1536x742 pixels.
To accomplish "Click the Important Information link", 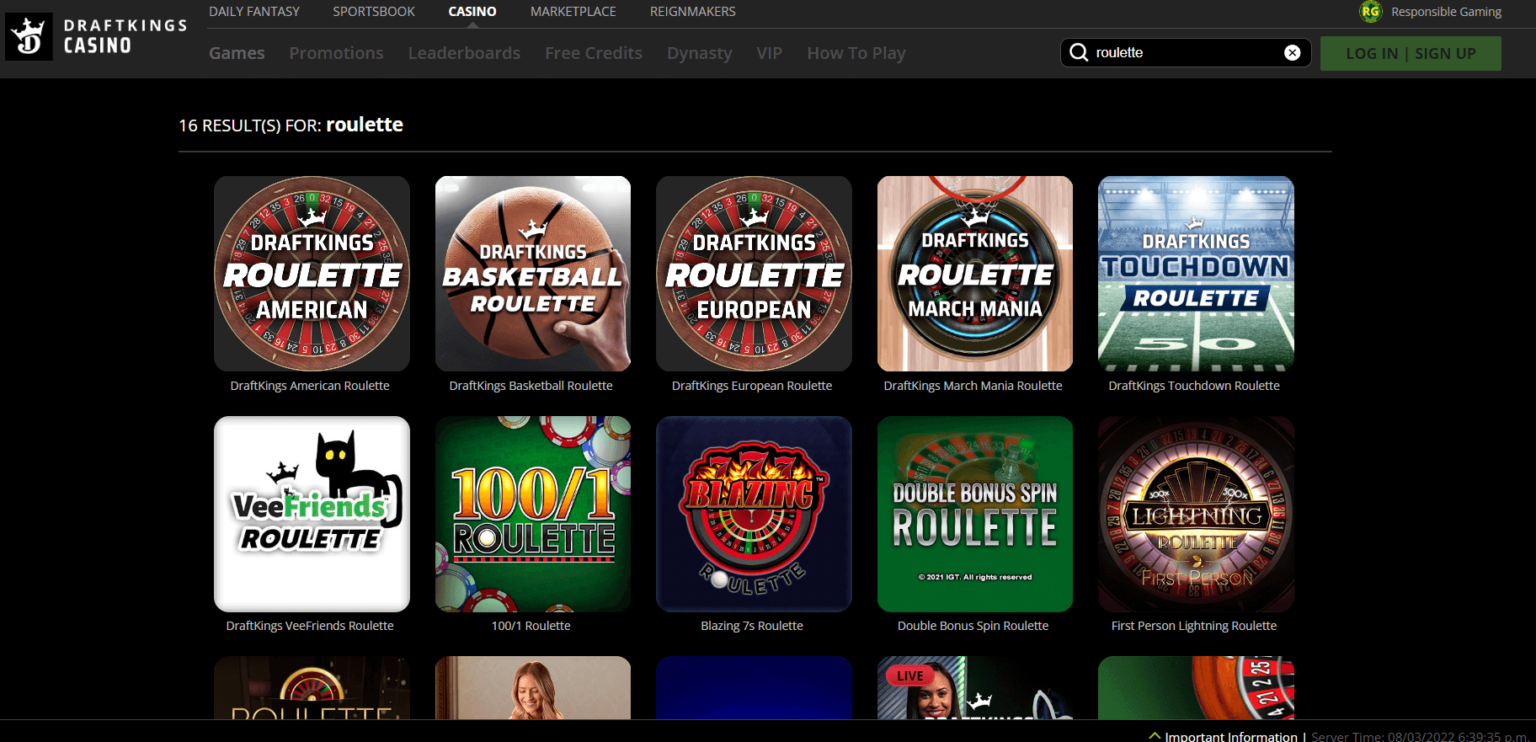I will point(1231,736).
